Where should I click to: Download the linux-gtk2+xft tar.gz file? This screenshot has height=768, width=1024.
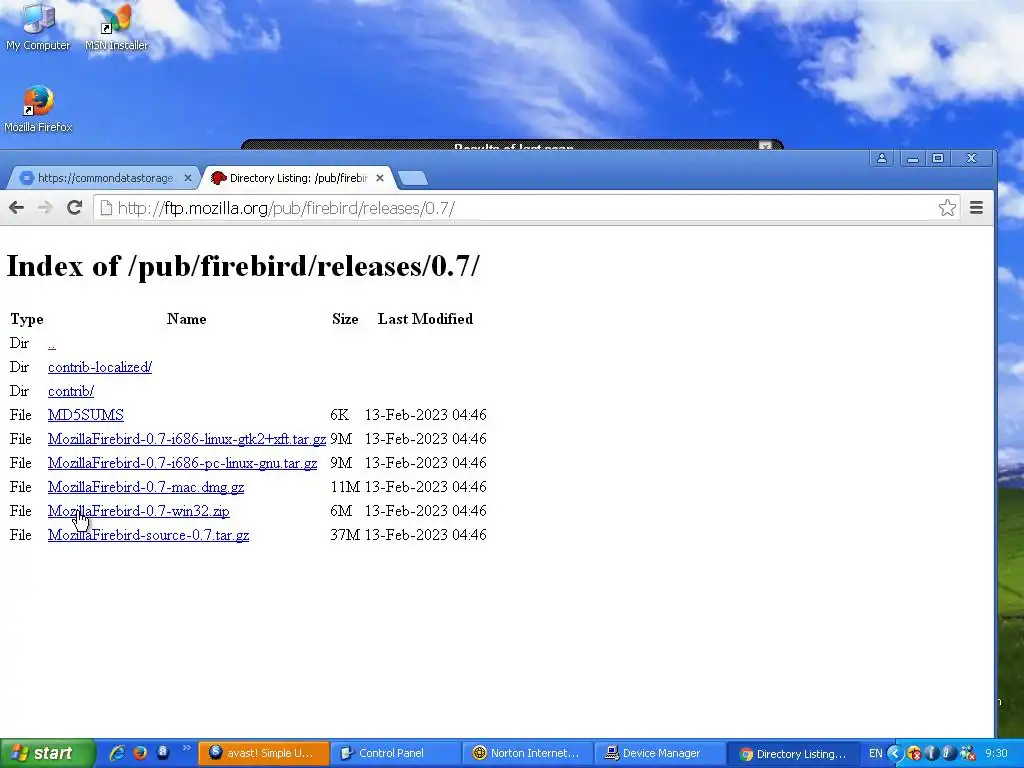tap(187, 439)
